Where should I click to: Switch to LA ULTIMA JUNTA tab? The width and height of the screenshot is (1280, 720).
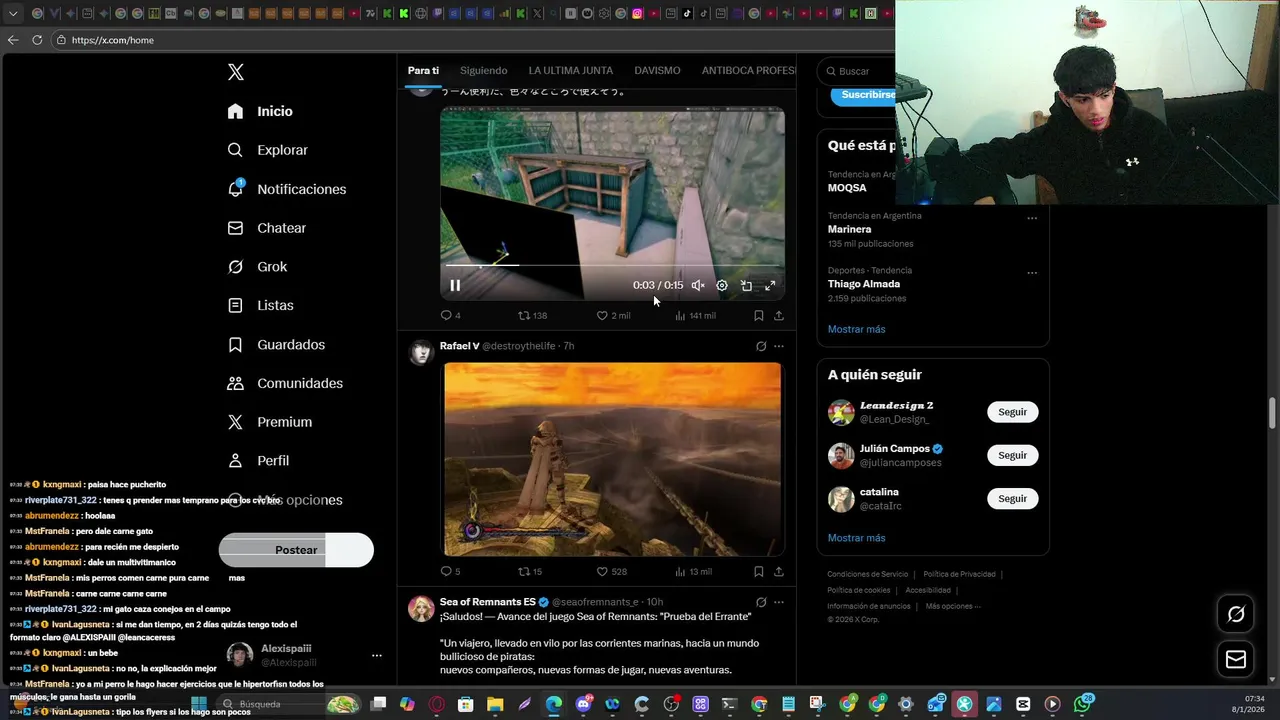pyautogui.click(x=571, y=71)
